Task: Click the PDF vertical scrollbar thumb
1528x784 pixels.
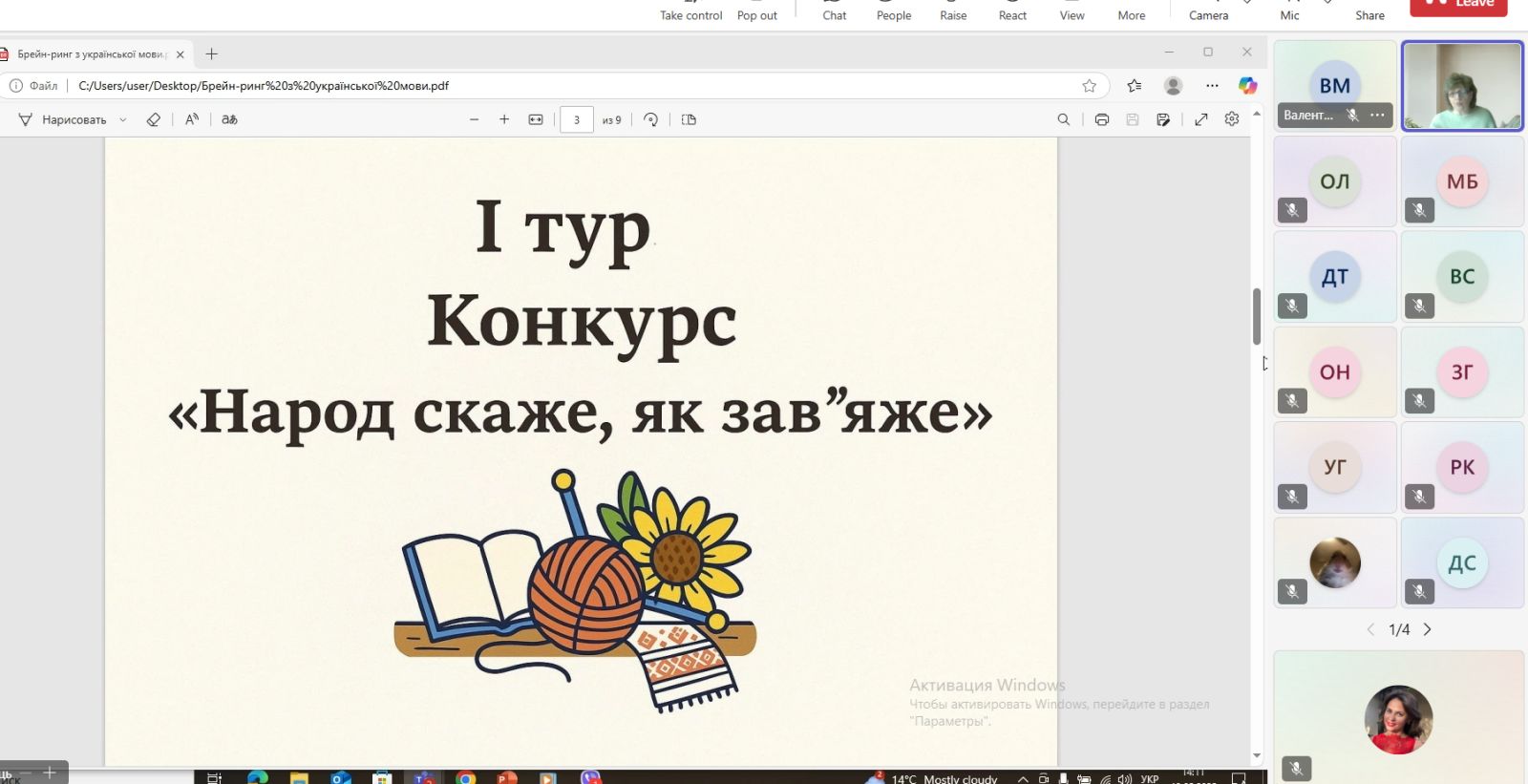Action: pos(1257,316)
